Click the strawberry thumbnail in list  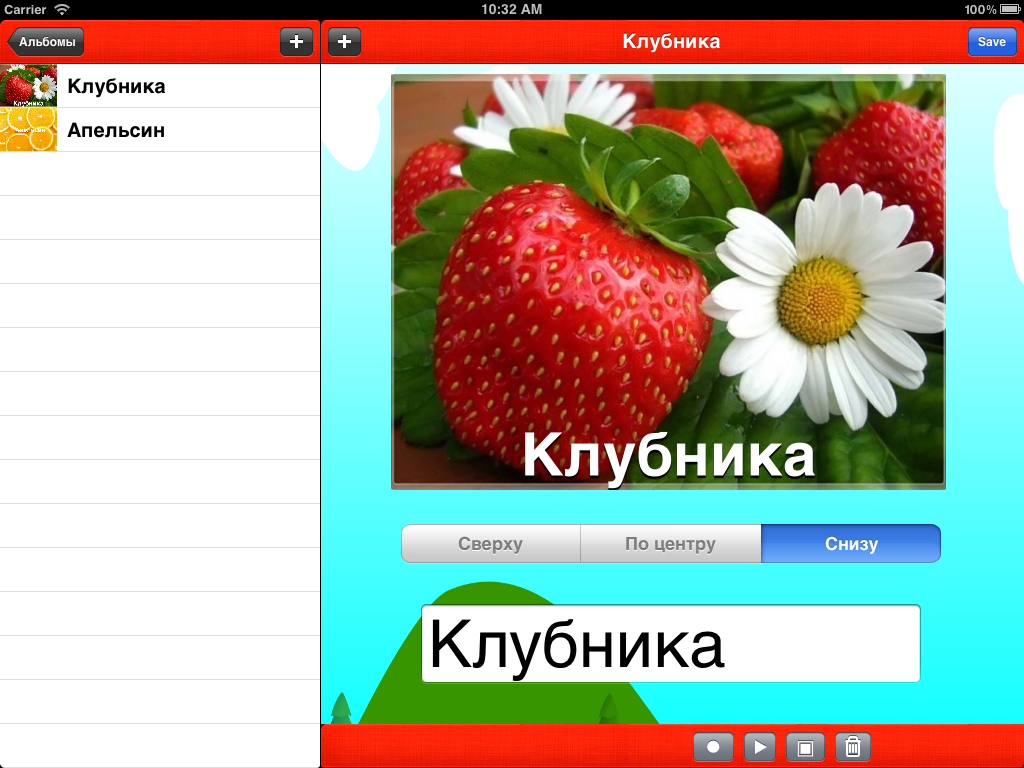pos(29,86)
